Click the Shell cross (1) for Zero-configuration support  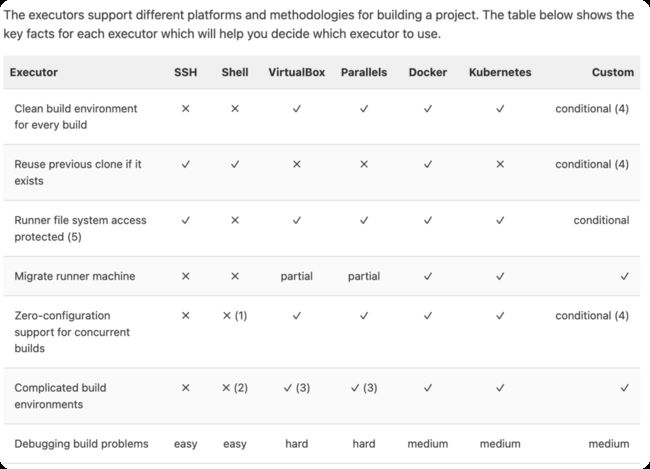235,316
